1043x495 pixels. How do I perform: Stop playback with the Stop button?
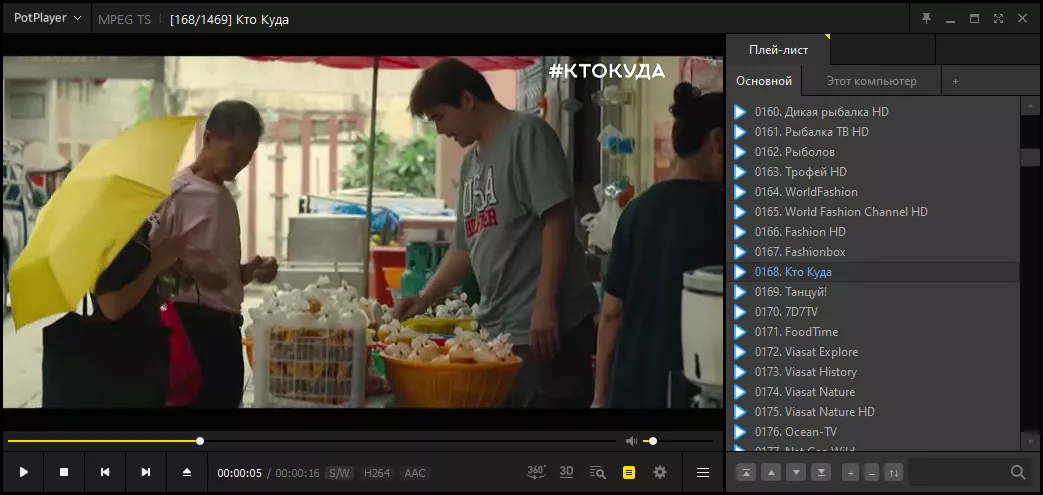64,472
